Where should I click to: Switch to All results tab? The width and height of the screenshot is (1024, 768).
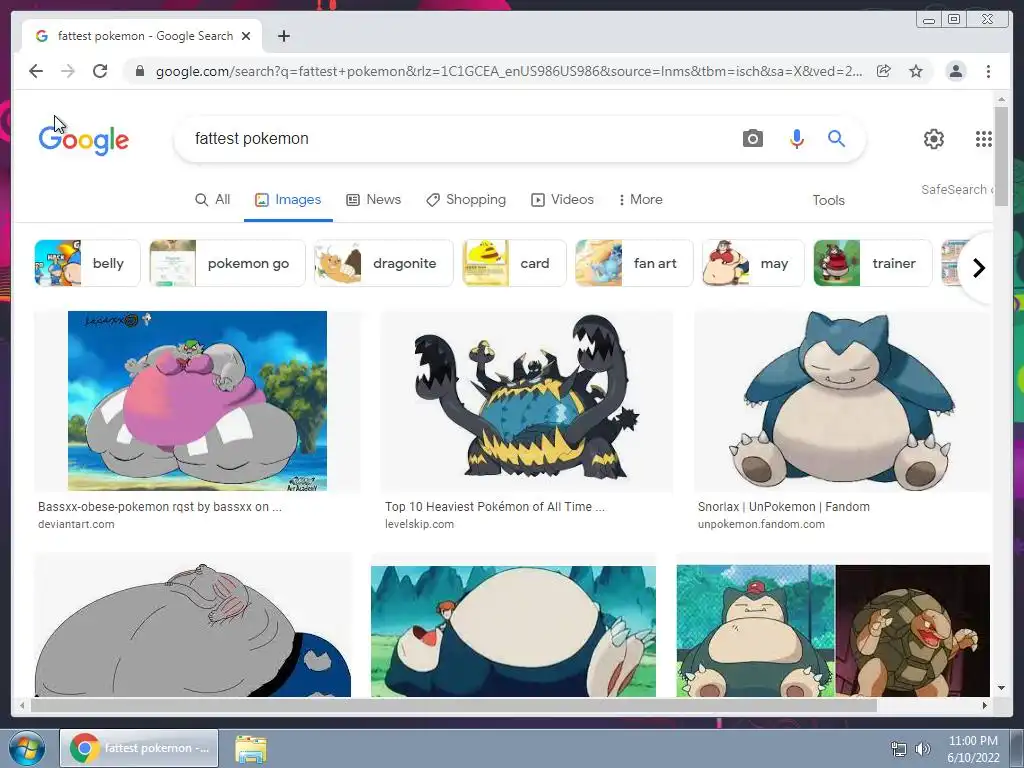[x=213, y=200]
